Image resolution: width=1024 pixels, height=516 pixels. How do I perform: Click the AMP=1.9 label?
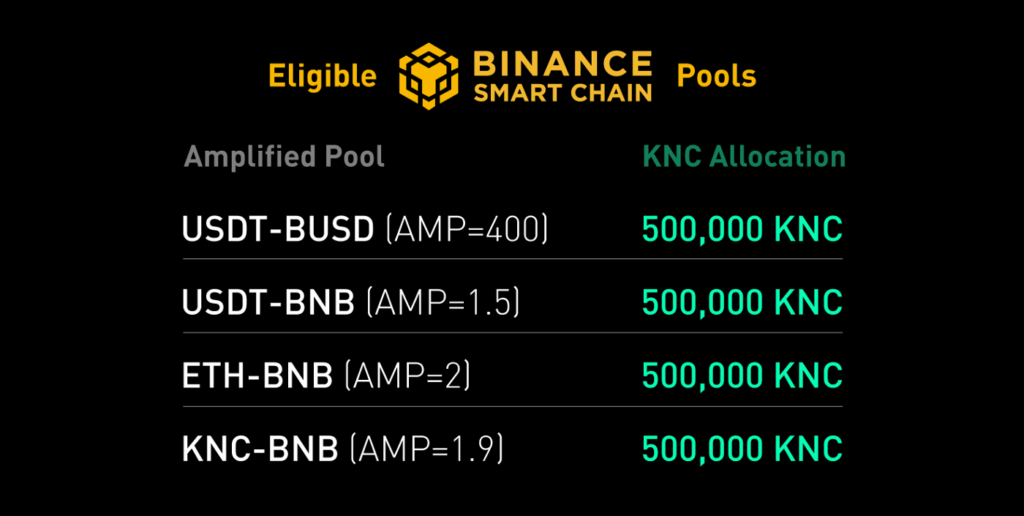point(426,449)
